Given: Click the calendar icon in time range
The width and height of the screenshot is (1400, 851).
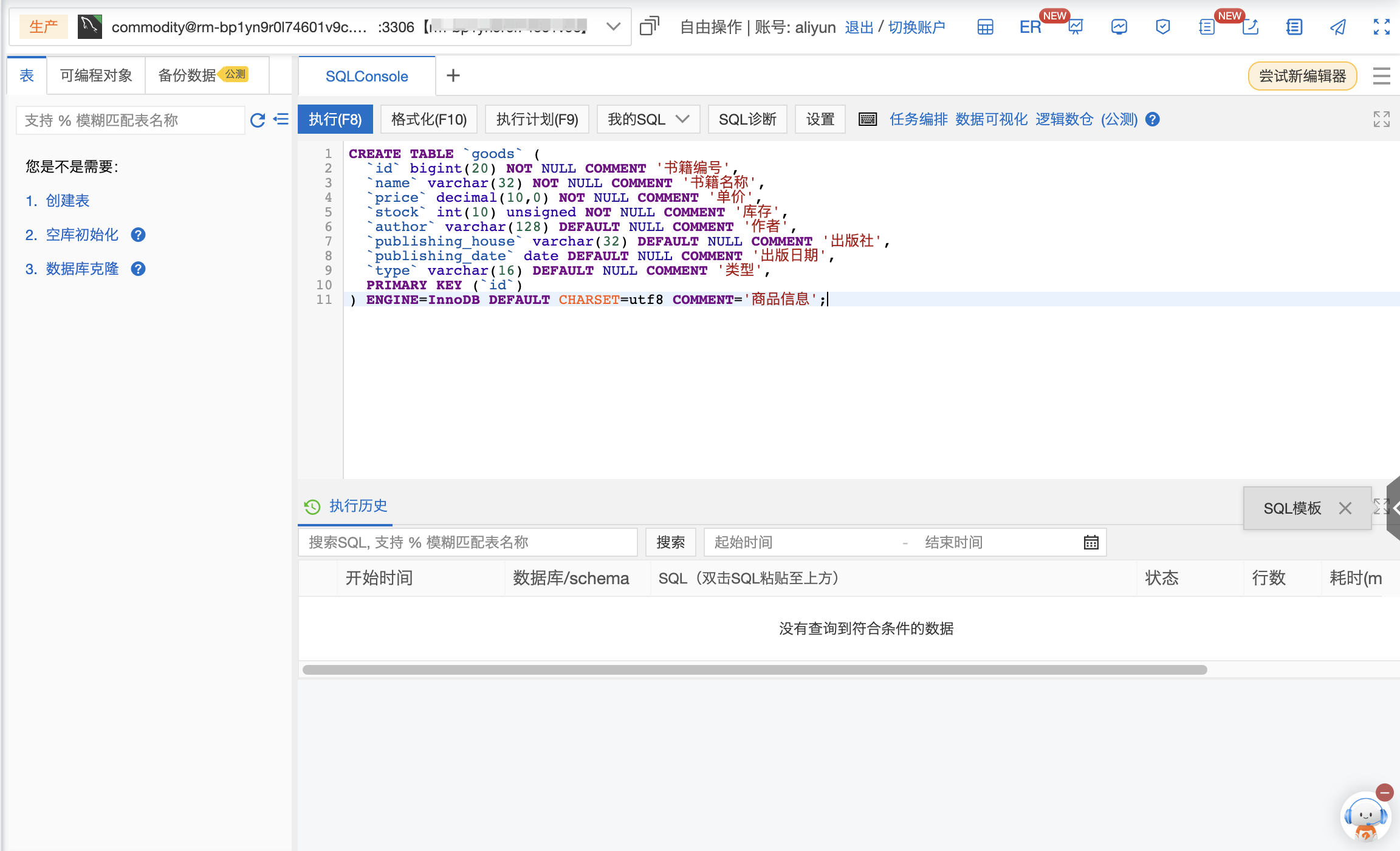Looking at the screenshot, I should (x=1091, y=542).
